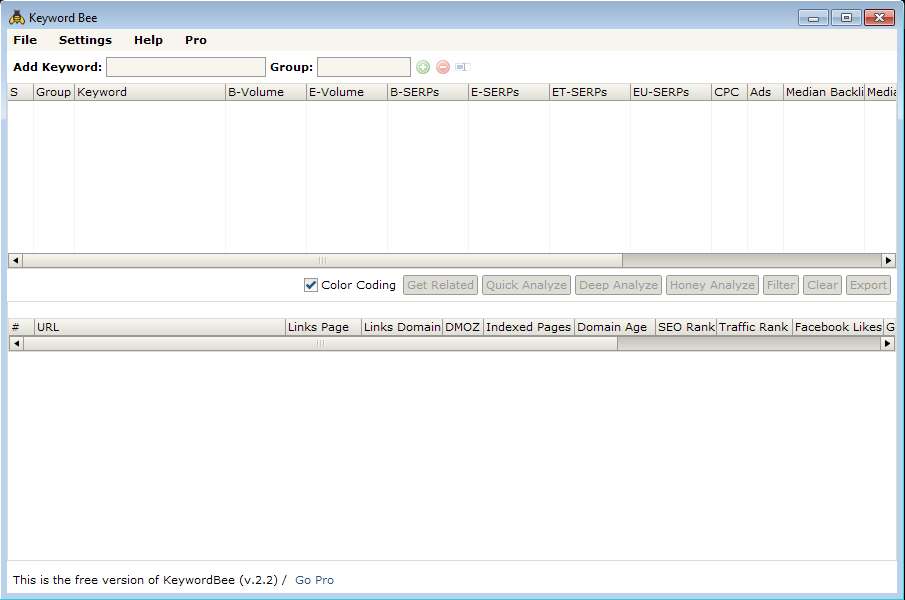The width and height of the screenshot is (905, 600).
Task: Click the Domain Age column header
Action: 615,327
